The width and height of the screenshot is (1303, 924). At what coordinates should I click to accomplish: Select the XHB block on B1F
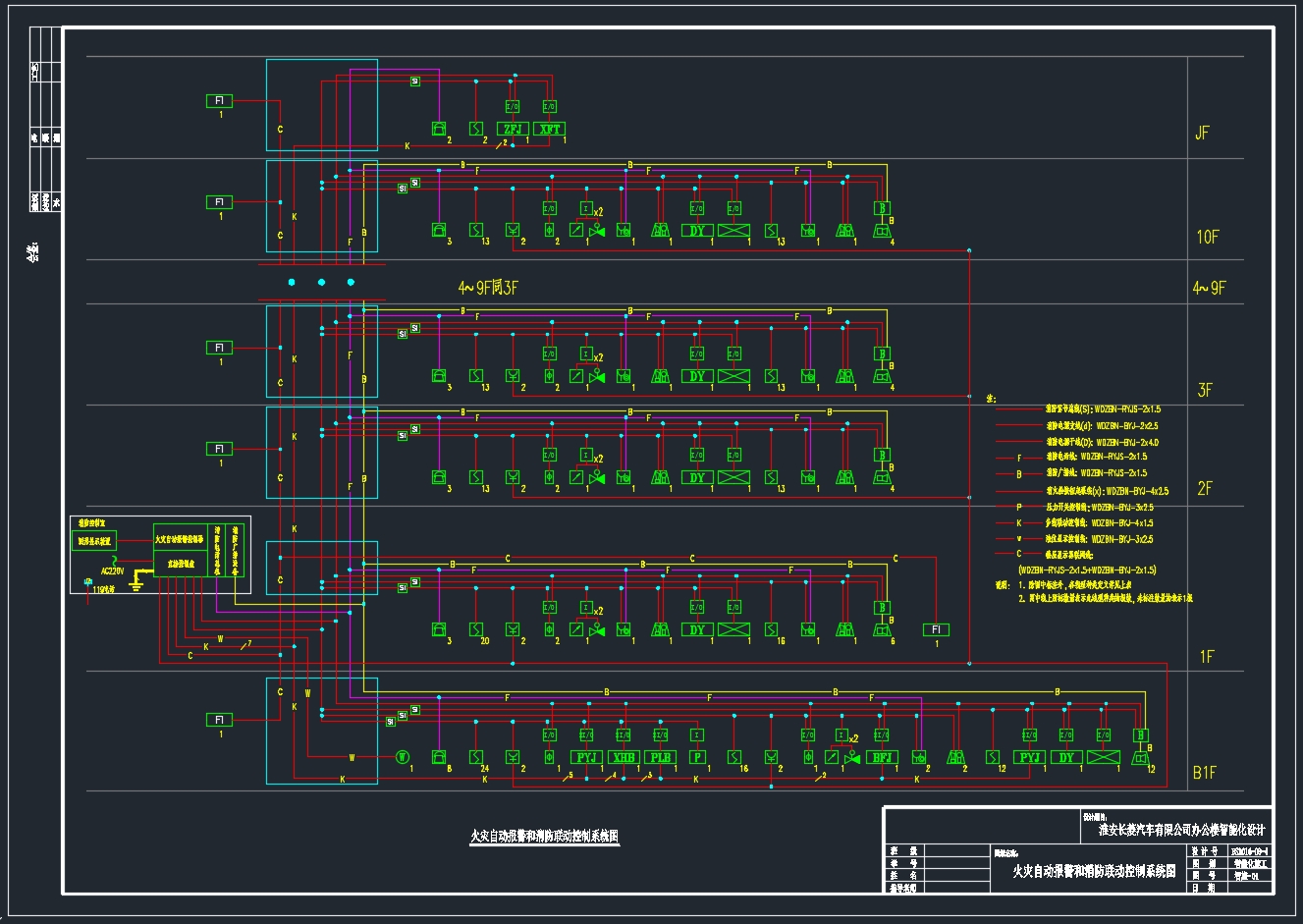pyautogui.click(x=624, y=757)
